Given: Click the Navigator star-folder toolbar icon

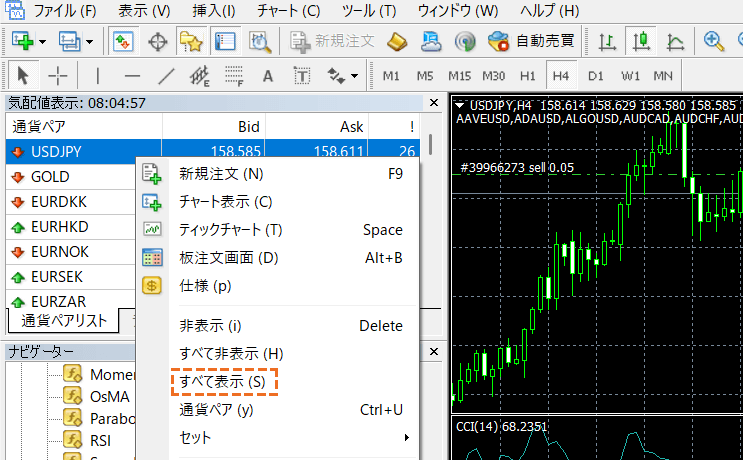Looking at the screenshot, I should tap(191, 42).
